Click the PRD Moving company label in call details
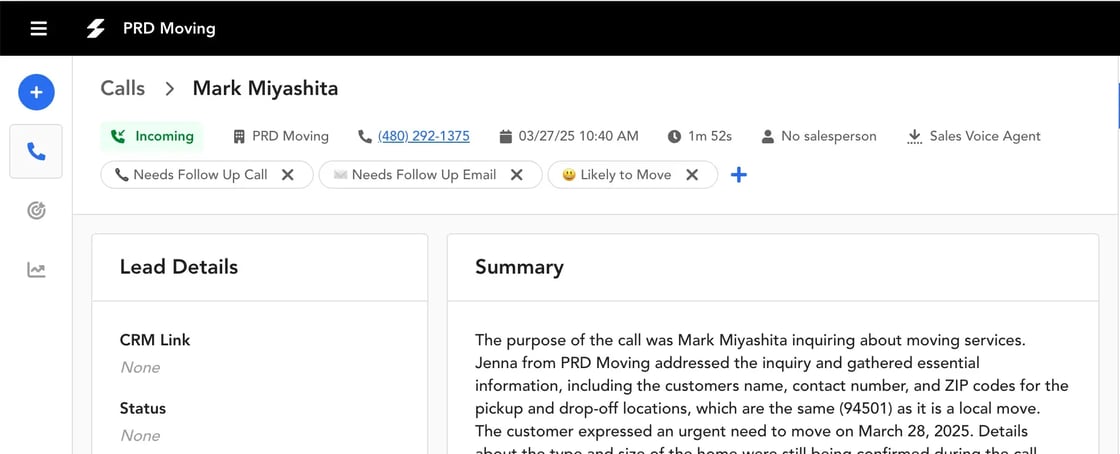 pyautogui.click(x=290, y=136)
